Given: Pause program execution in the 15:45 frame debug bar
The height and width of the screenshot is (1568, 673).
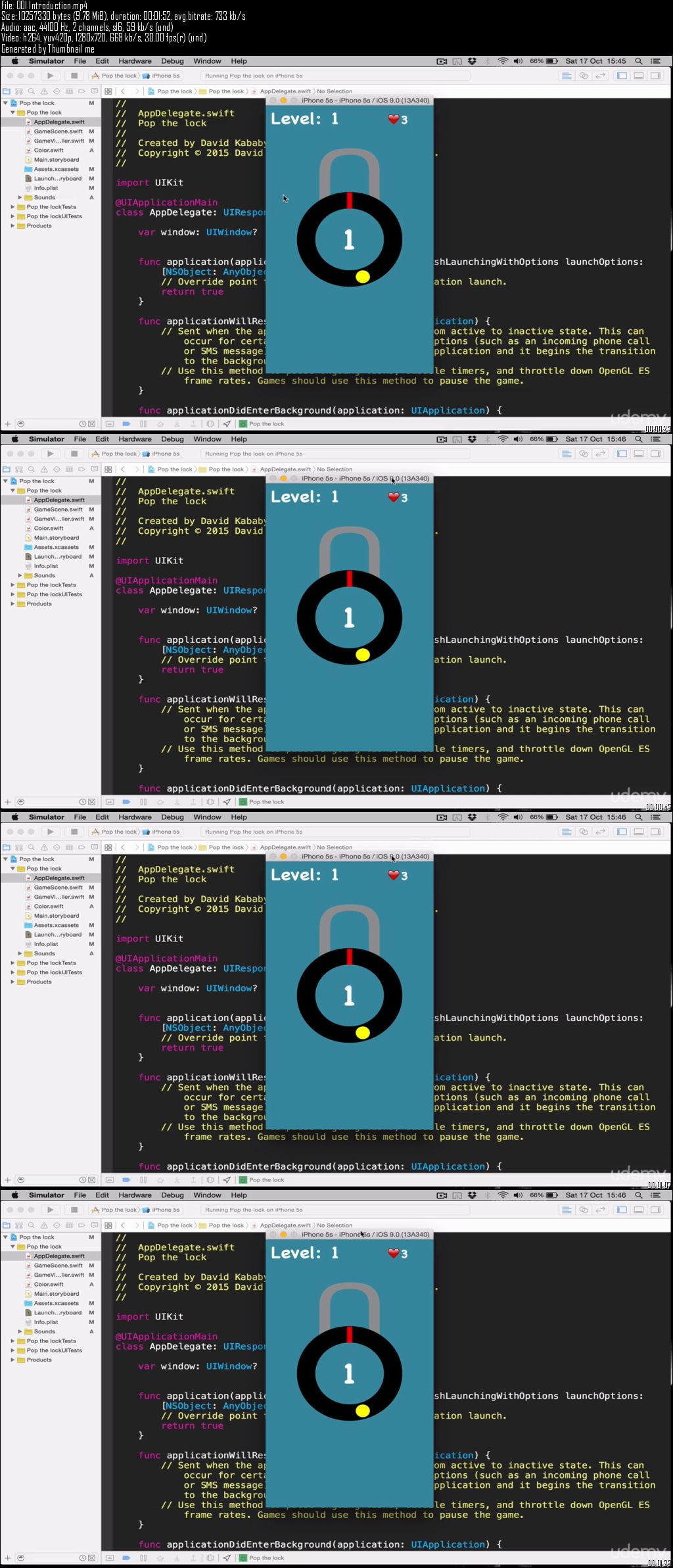Looking at the screenshot, I should 143,424.
